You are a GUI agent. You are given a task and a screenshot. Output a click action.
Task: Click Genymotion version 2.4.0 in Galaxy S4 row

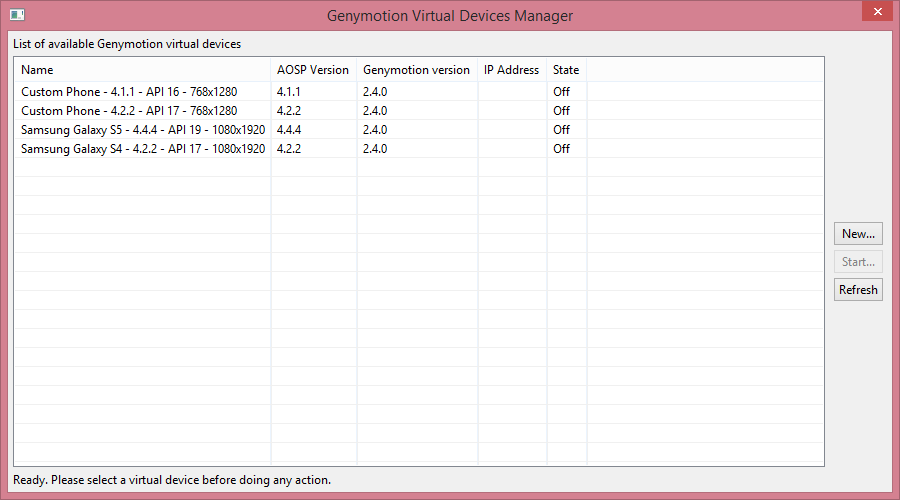pos(375,149)
